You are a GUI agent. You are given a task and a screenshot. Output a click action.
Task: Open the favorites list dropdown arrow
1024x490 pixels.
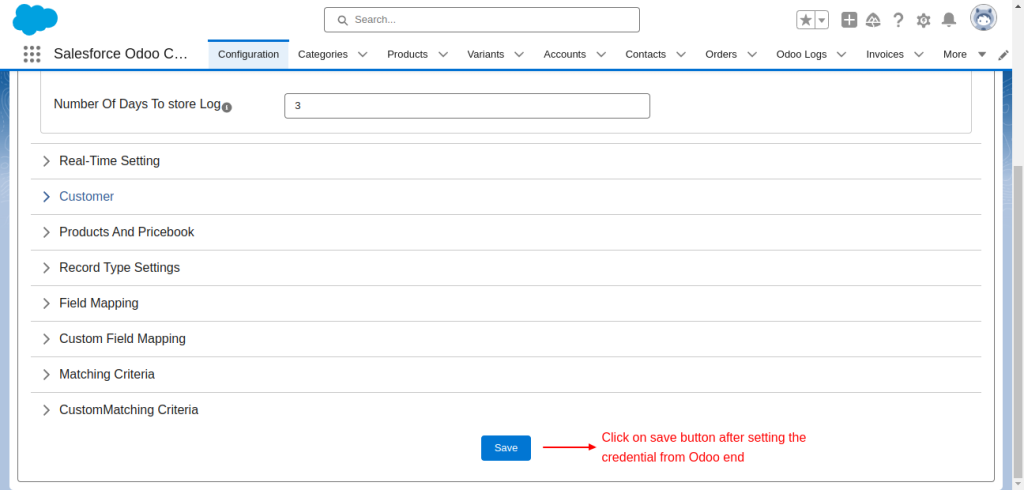pyautogui.click(x=822, y=20)
